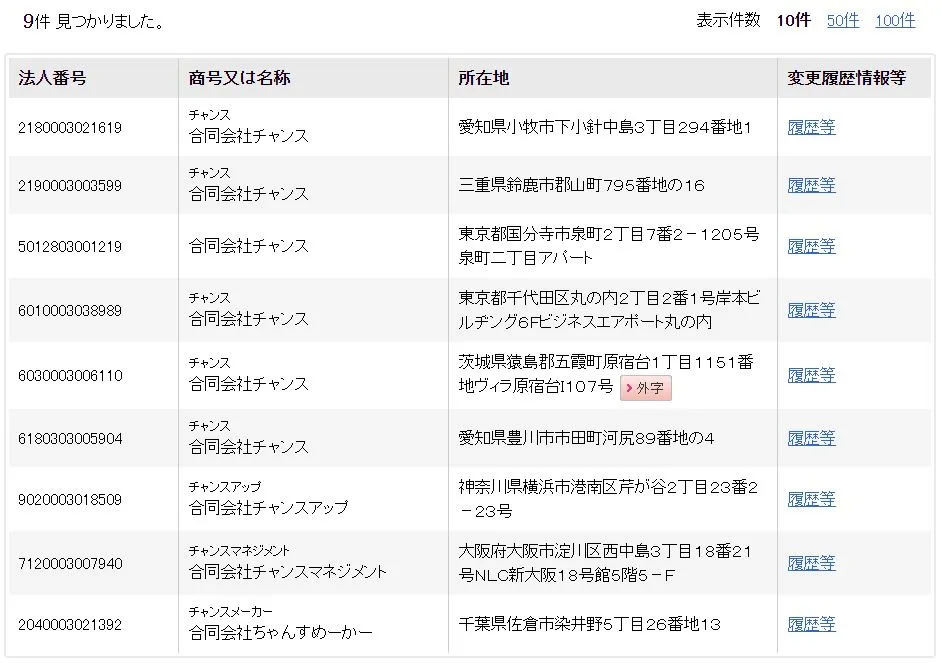Screen dimensions: 941x663
Task: Click the 変更履歴情報等 column header
Action: pos(846,78)
